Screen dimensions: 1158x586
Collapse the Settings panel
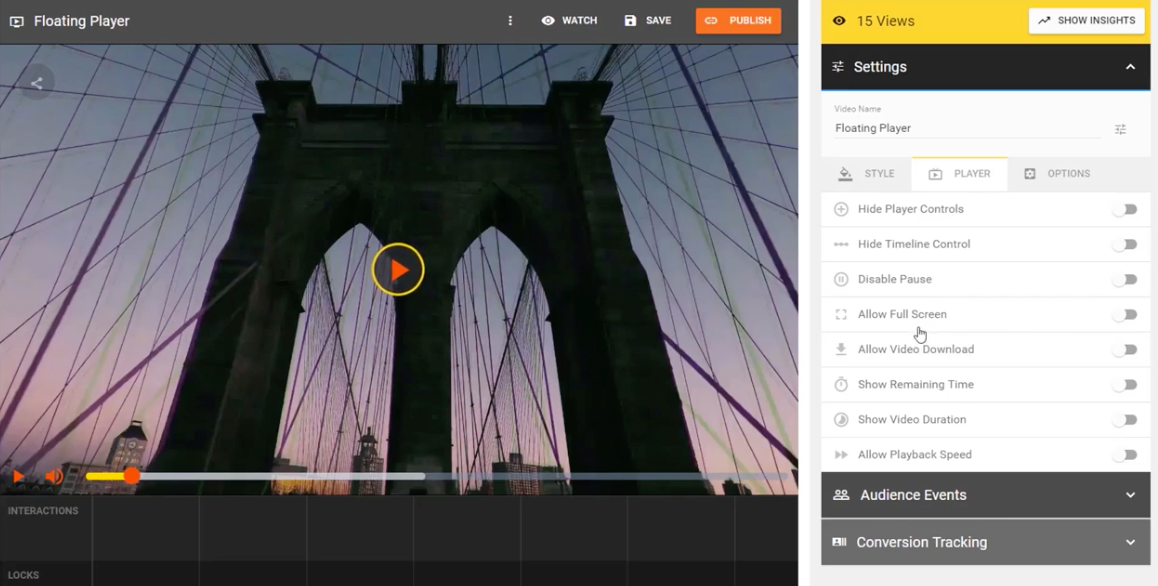point(1130,67)
